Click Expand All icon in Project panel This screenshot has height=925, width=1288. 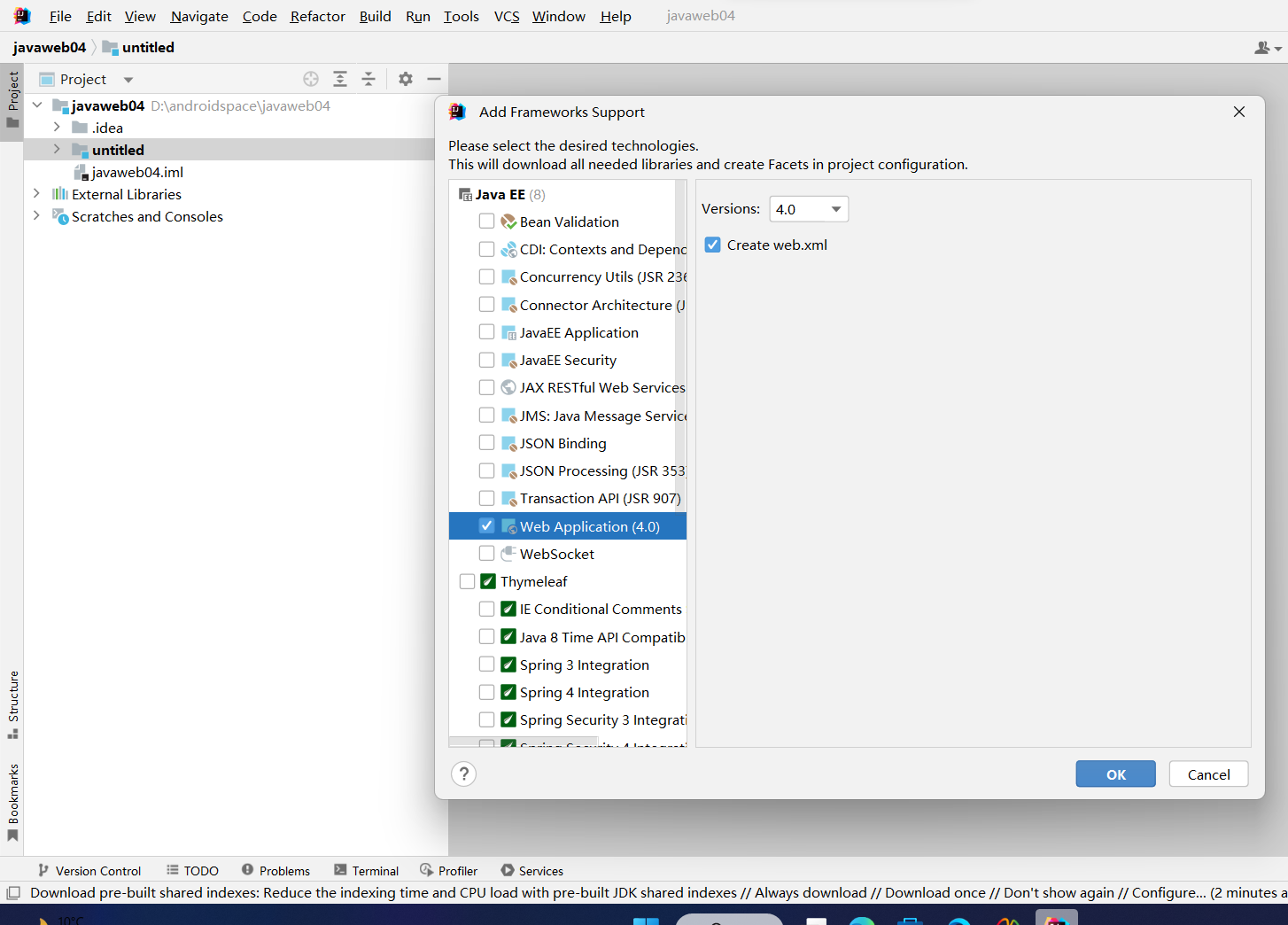click(340, 79)
